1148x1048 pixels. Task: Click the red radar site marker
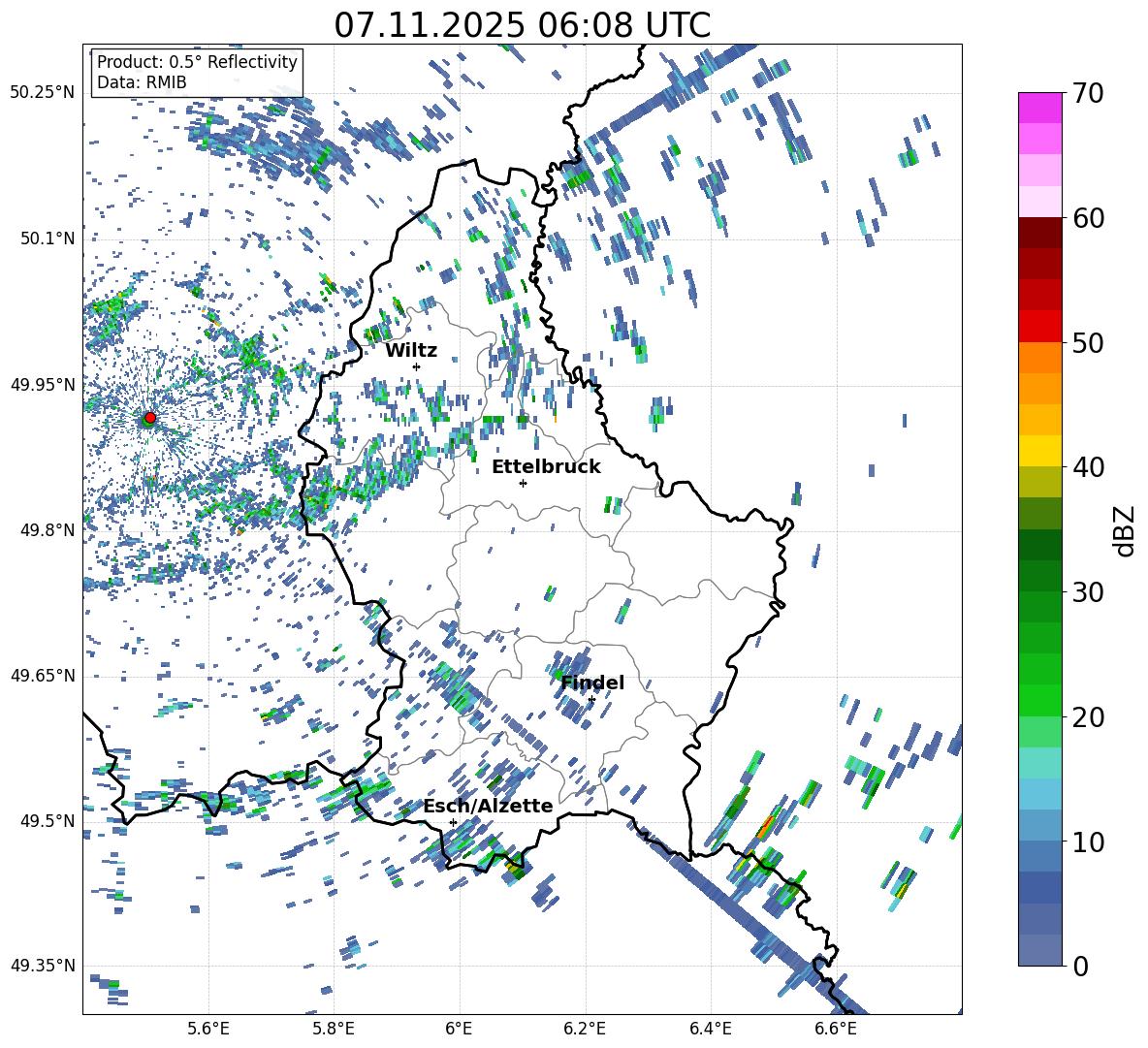(150, 418)
